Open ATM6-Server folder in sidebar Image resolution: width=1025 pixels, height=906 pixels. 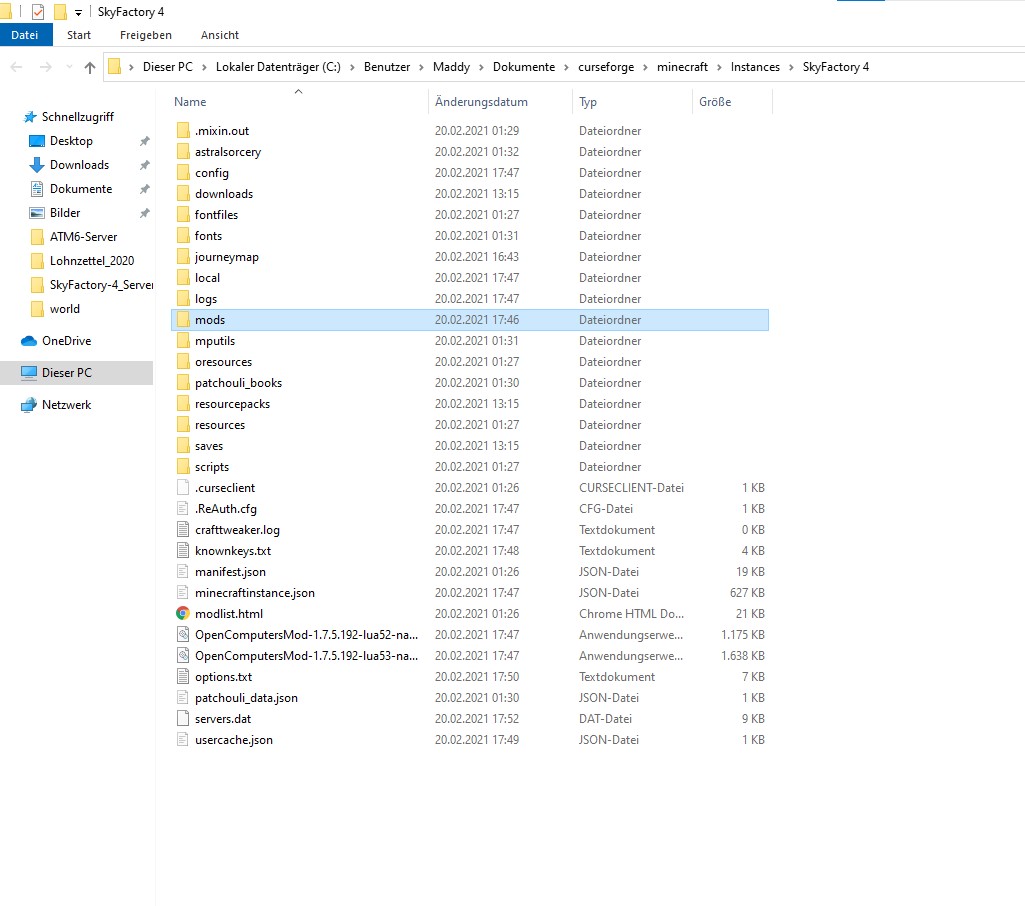click(x=83, y=237)
